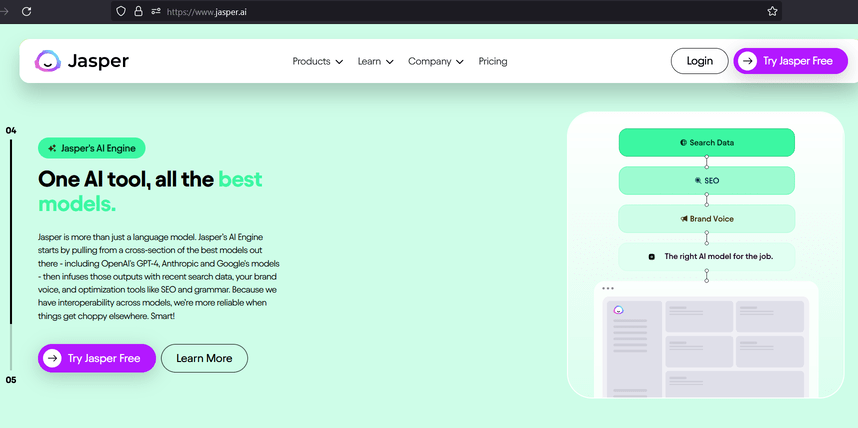Click the megaphone icon beside Brand Voice
The width and height of the screenshot is (858, 428).
pyautogui.click(x=683, y=218)
